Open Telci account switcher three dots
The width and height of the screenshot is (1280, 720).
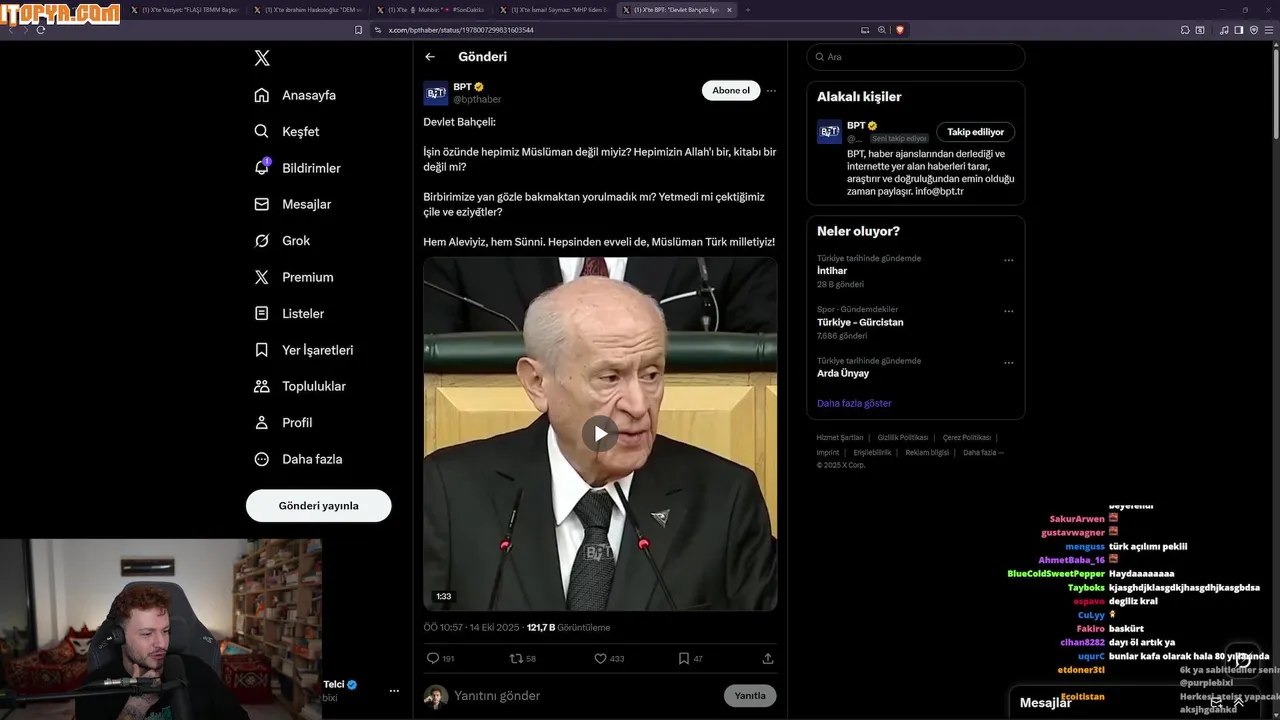394,691
